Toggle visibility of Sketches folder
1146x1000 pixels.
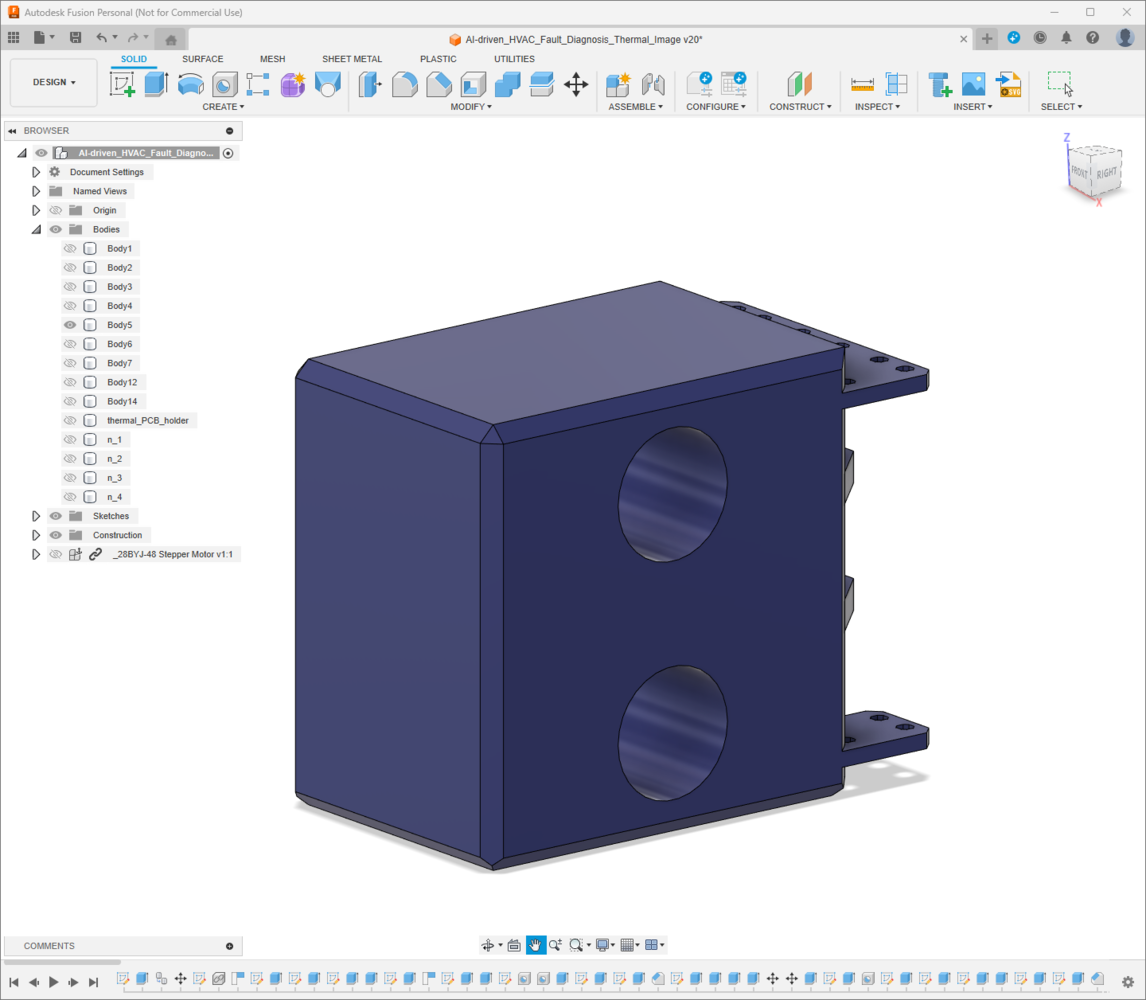tap(56, 516)
